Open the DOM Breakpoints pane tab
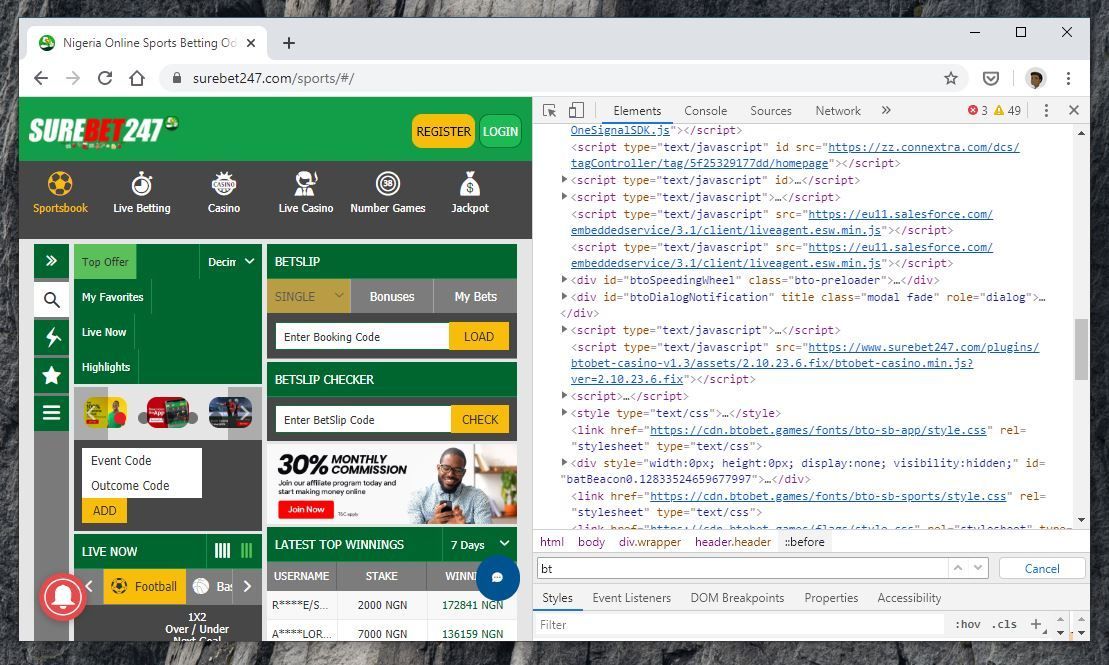The width and height of the screenshot is (1109, 665). [x=737, y=598]
